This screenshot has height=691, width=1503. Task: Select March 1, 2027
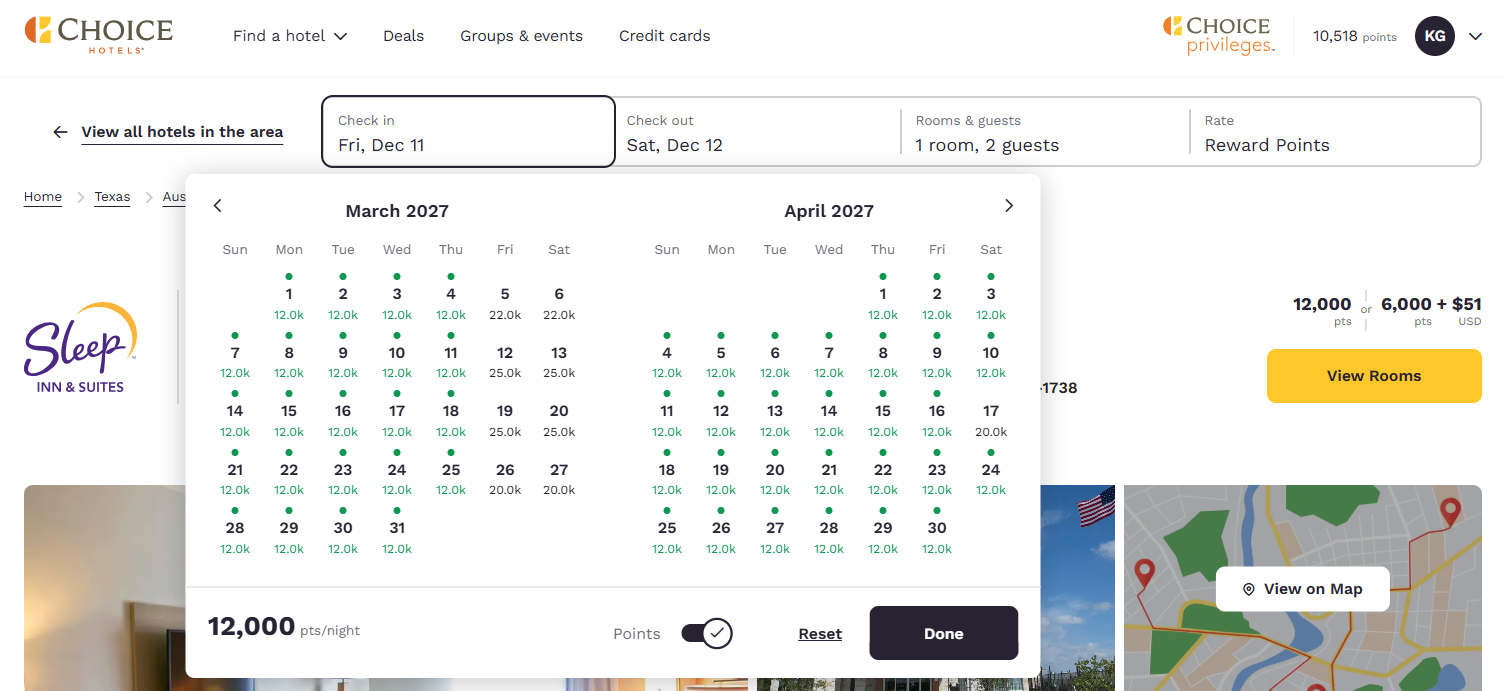pyautogui.click(x=289, y=295)
